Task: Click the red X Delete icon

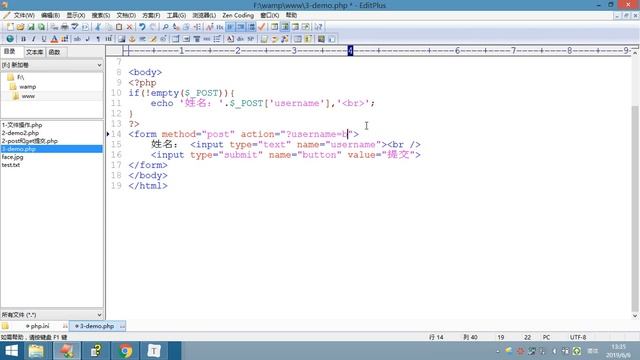Action: [129, 27]
